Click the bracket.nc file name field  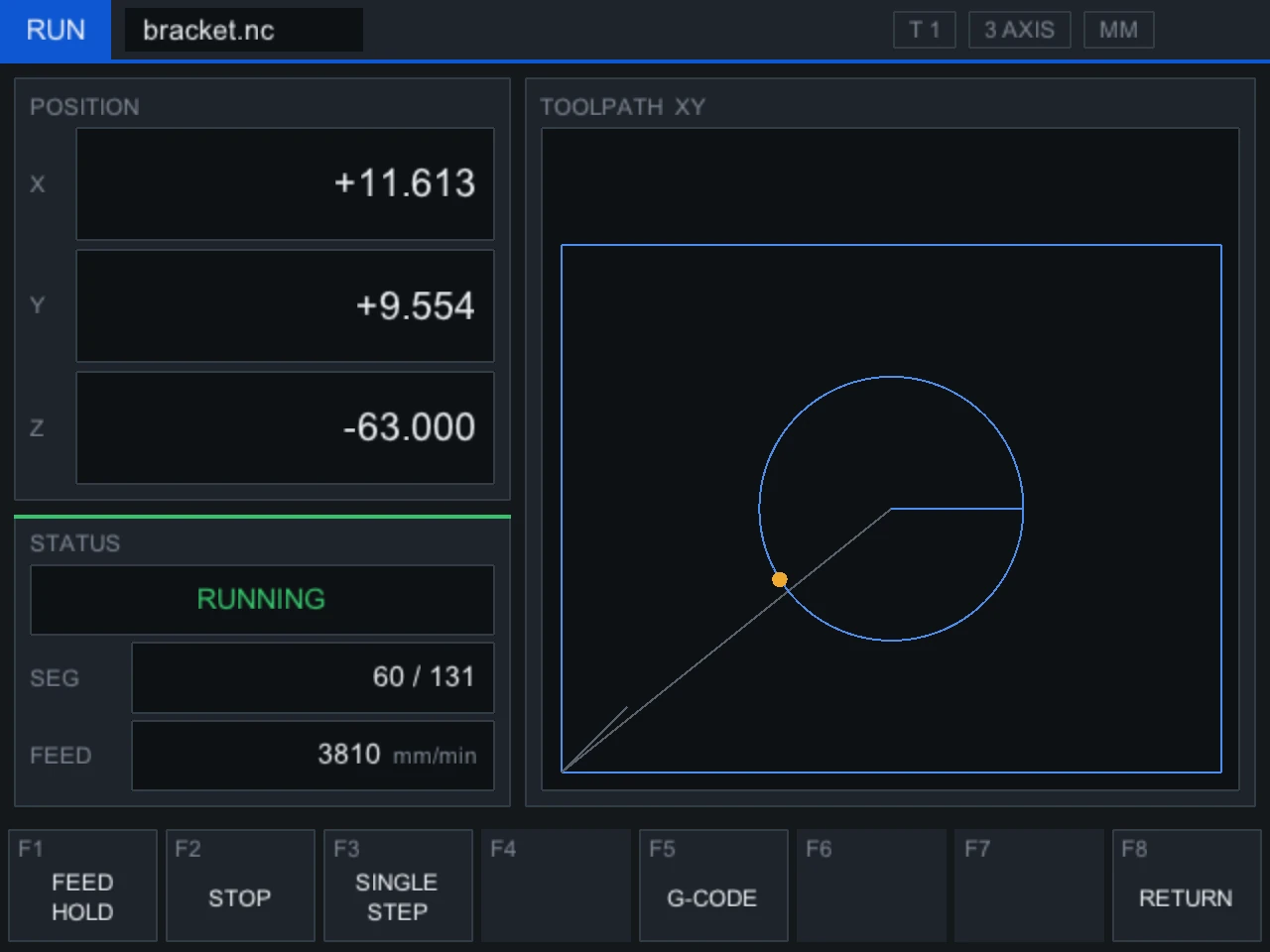[243, 30]
